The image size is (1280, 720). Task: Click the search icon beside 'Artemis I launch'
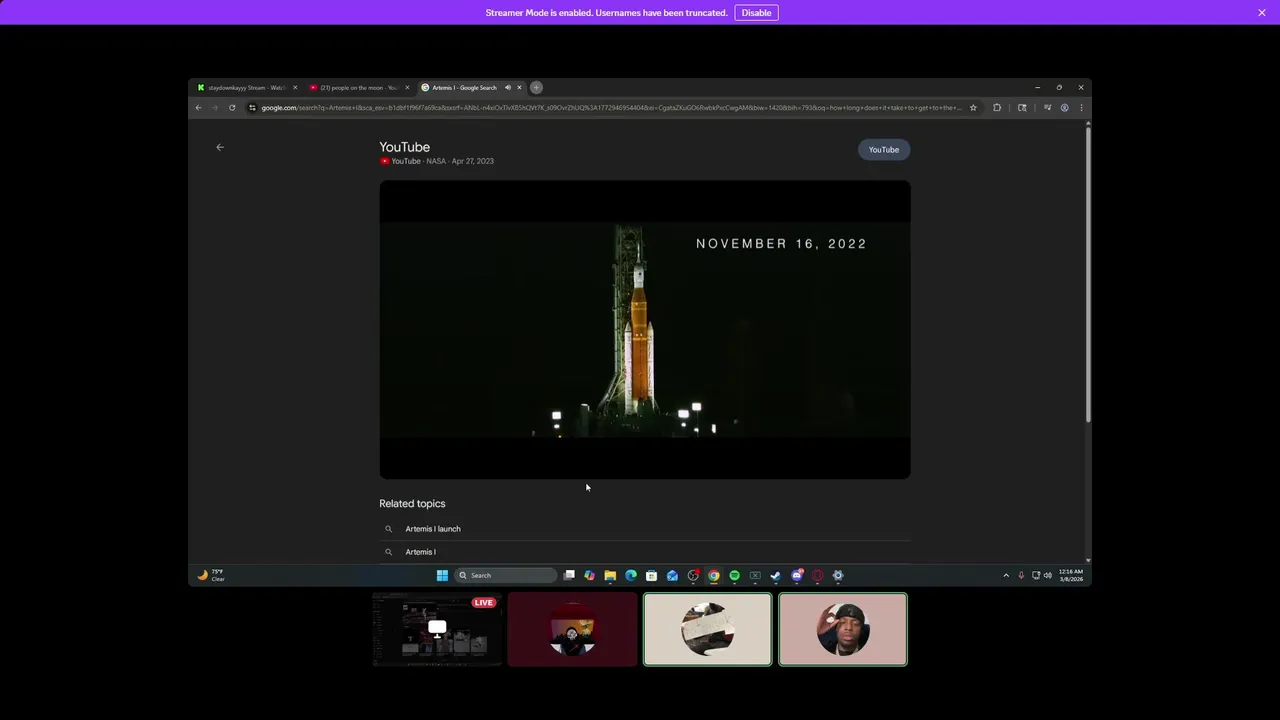388,529
